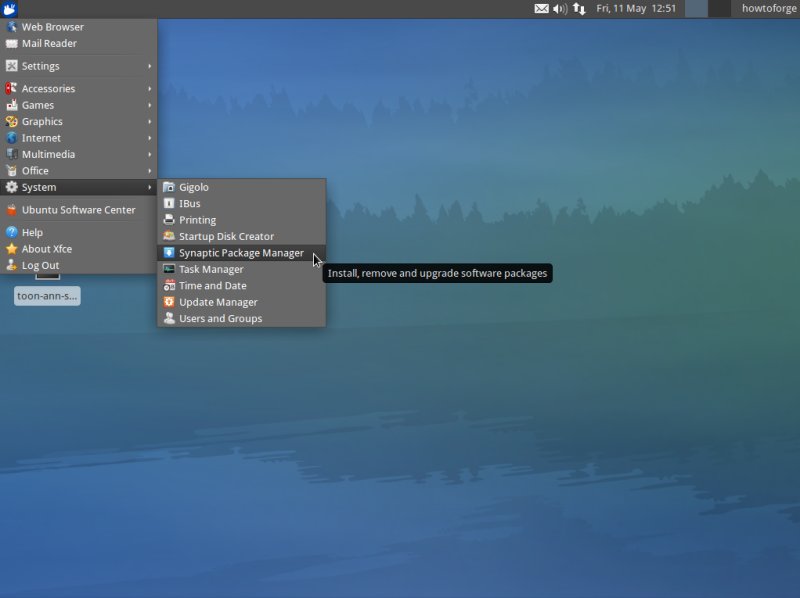Screen dimensions: 800x598
Task: Click the Fri, 11 May 12:51 clock
Action: (x=636, y=8)
